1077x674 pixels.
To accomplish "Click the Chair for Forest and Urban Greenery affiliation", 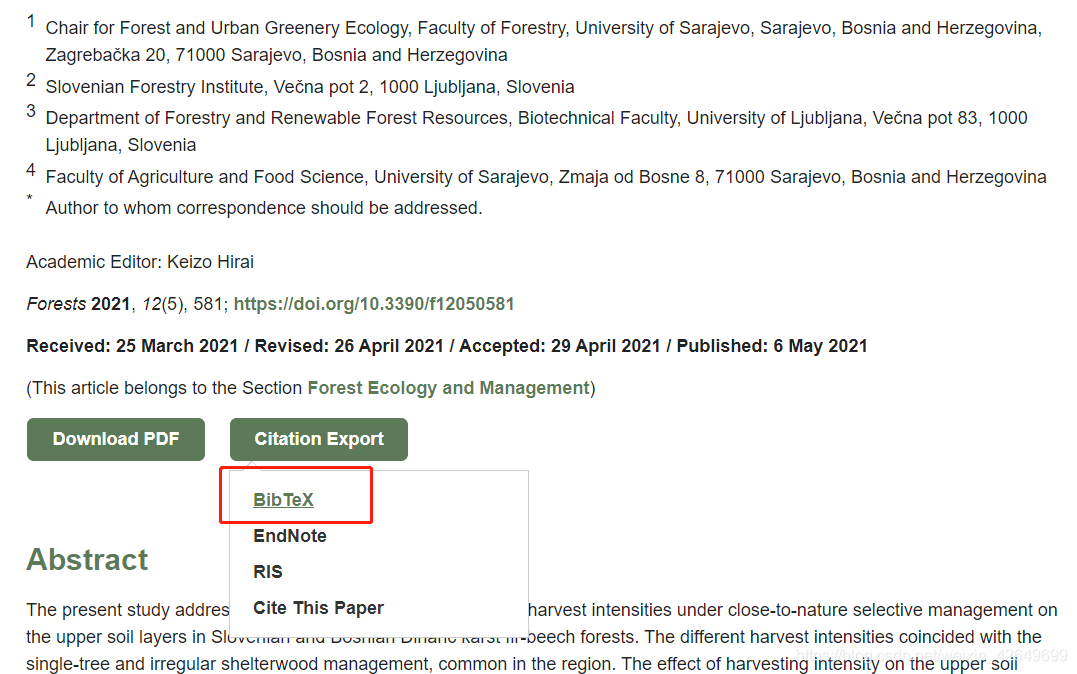I will pyautogui.click(x=543, y=41).
